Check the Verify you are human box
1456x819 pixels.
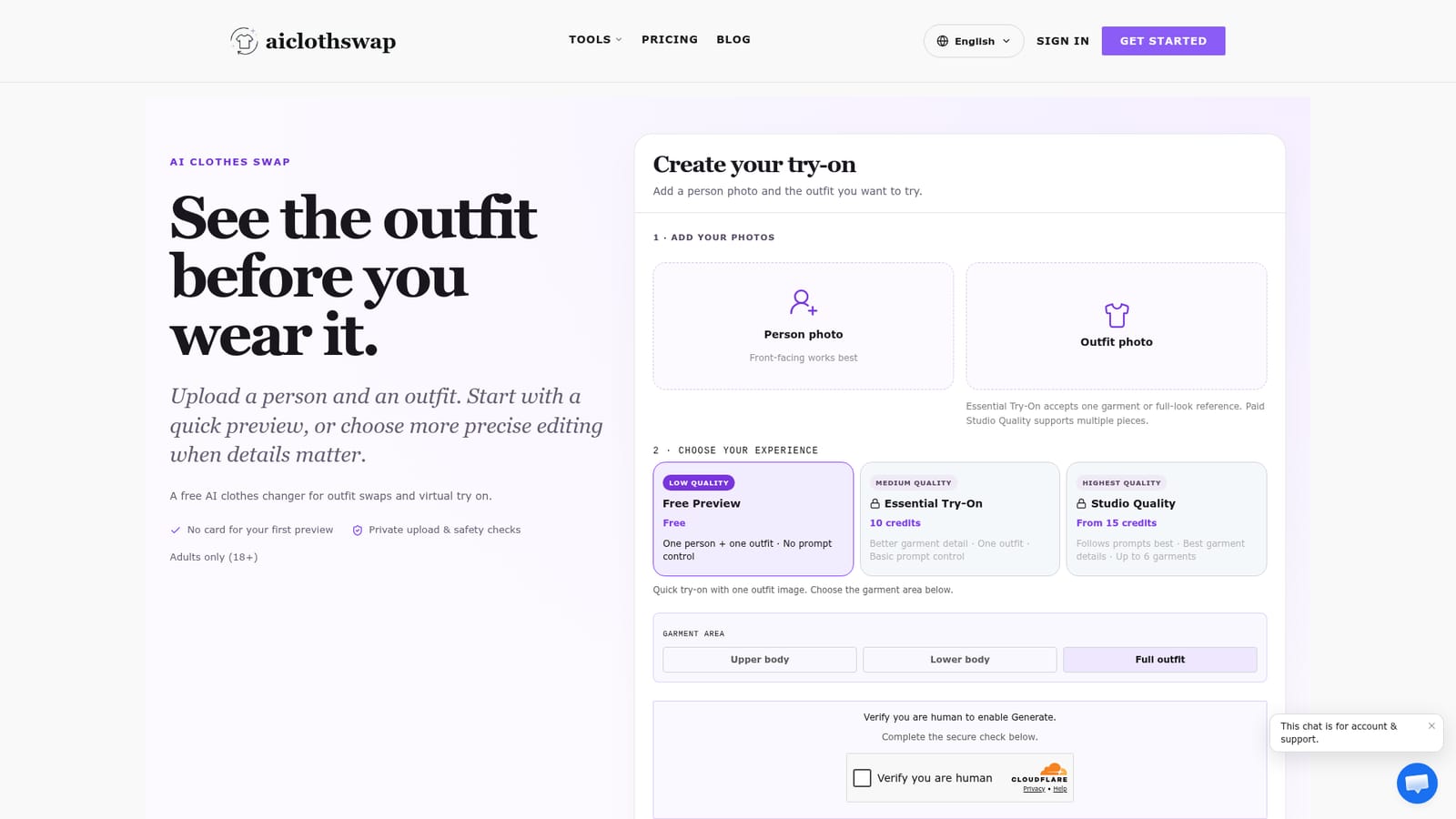click(862, 778)
